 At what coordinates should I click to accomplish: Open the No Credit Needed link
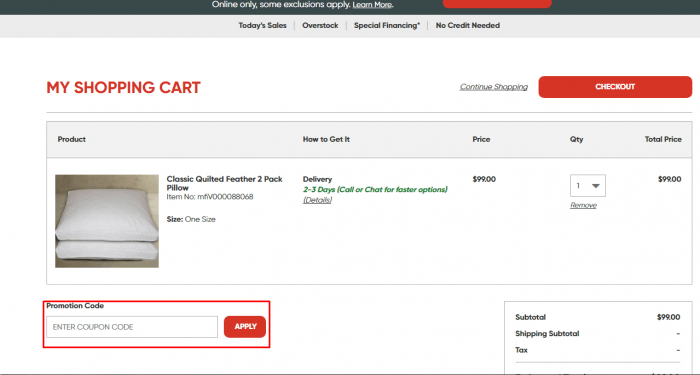[x=468, y=25]
